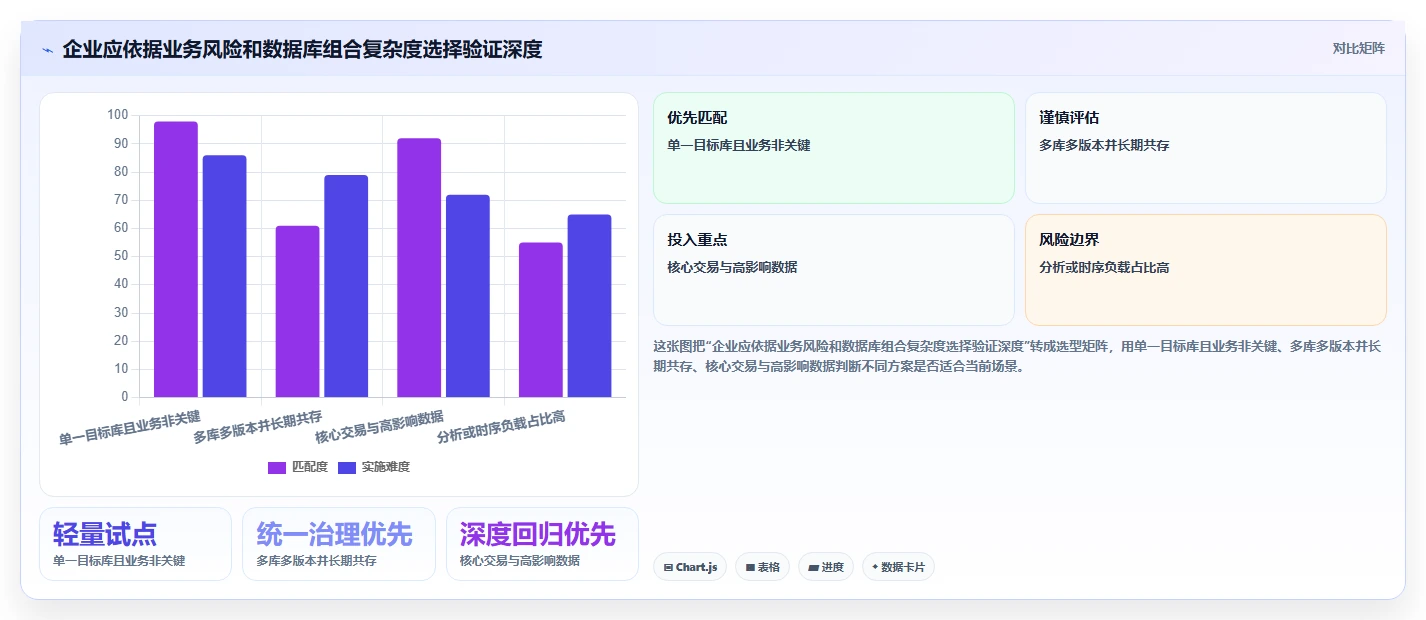Click subtitle 核心交易与高影响数据 in 投入重点 card
Image resolution: width=1426 pixels, height=620 pixels.
point(732,267)
